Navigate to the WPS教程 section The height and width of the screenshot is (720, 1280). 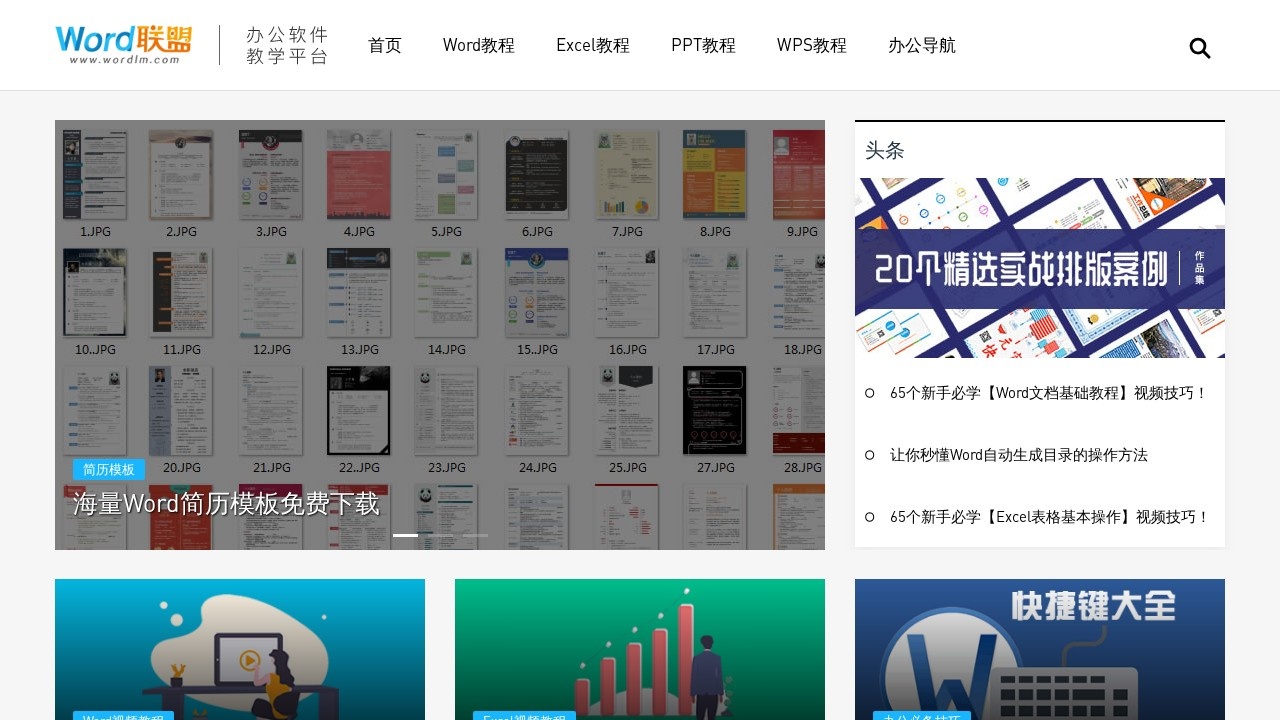812,46
